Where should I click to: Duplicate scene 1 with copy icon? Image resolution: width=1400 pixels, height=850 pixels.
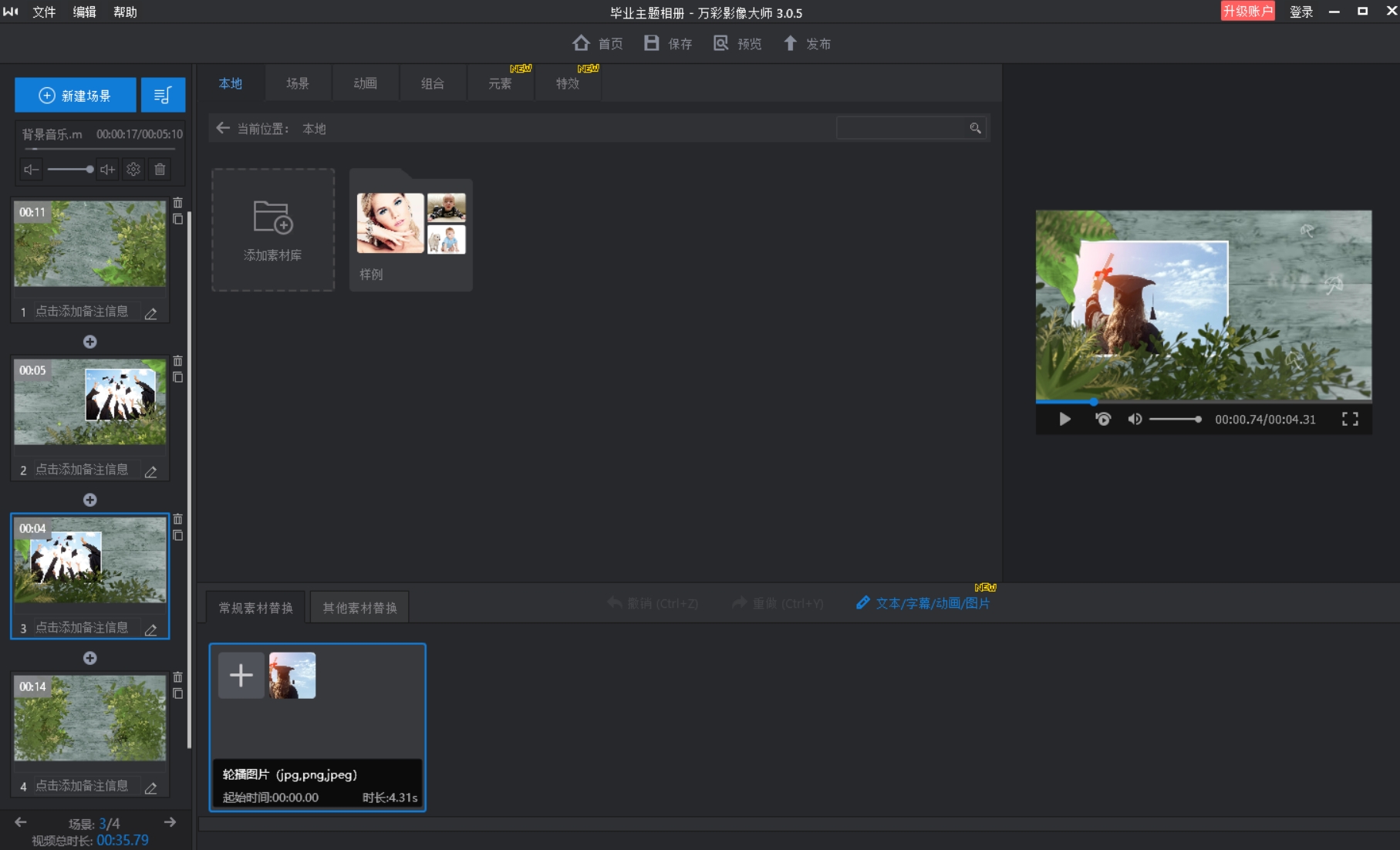(x=178, y=220)
